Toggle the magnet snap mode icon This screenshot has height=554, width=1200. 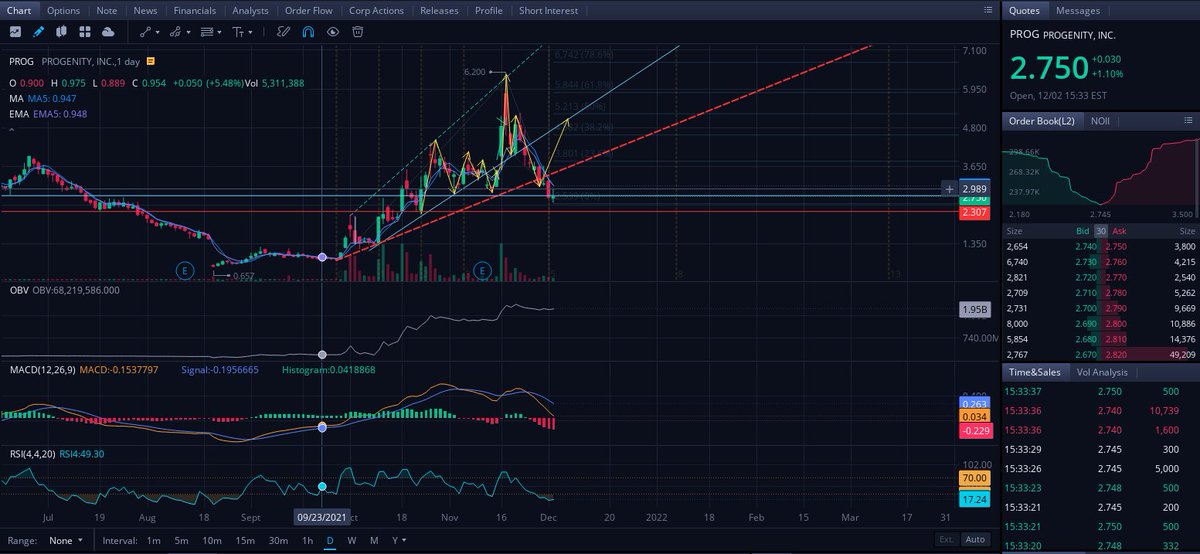coord(308,31)
